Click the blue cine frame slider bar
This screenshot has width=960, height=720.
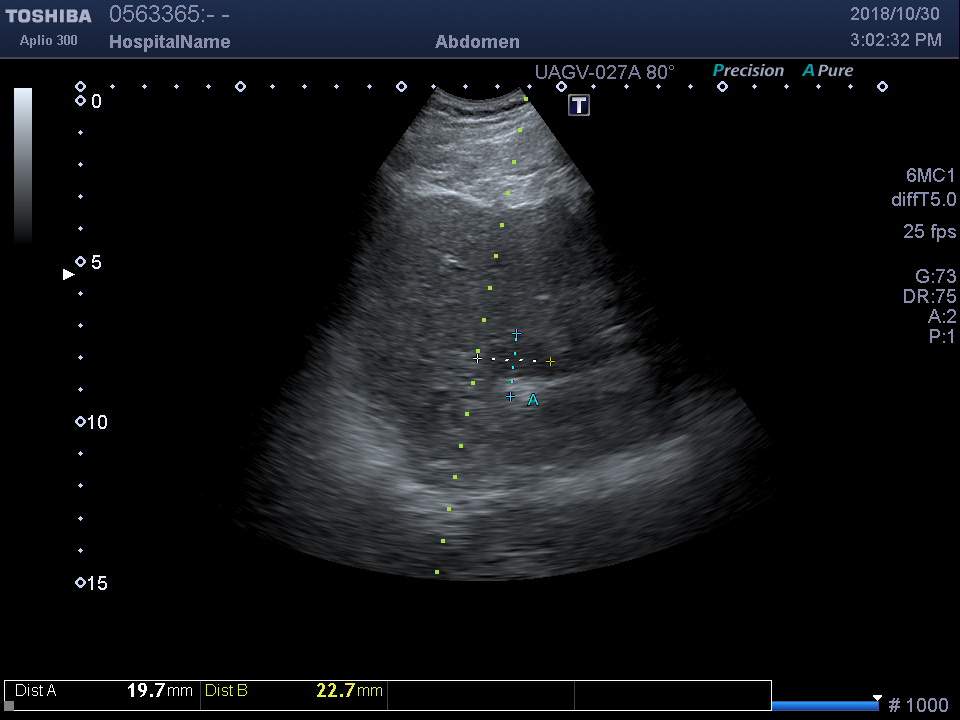(x=824, y=706)
